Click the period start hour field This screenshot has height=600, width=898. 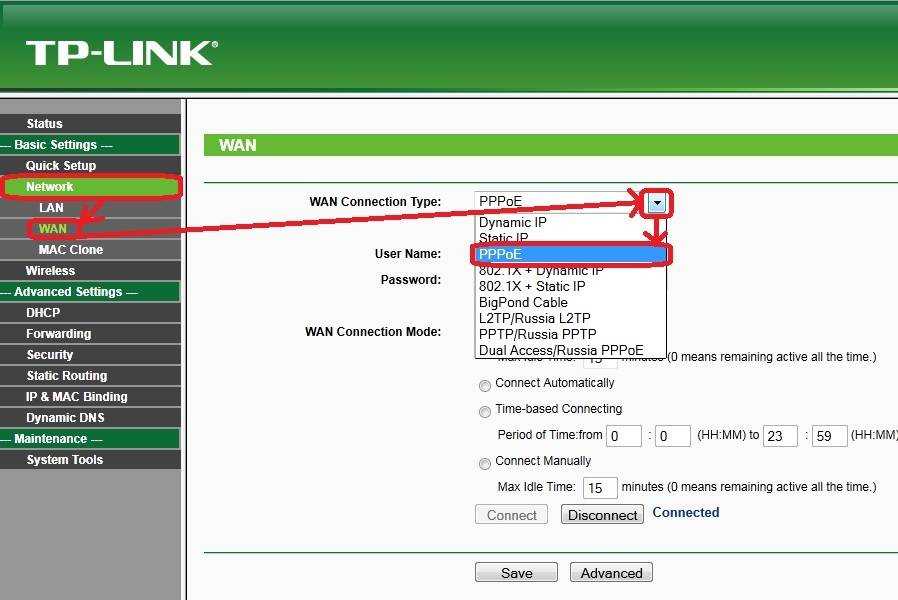tap(625, 436)
